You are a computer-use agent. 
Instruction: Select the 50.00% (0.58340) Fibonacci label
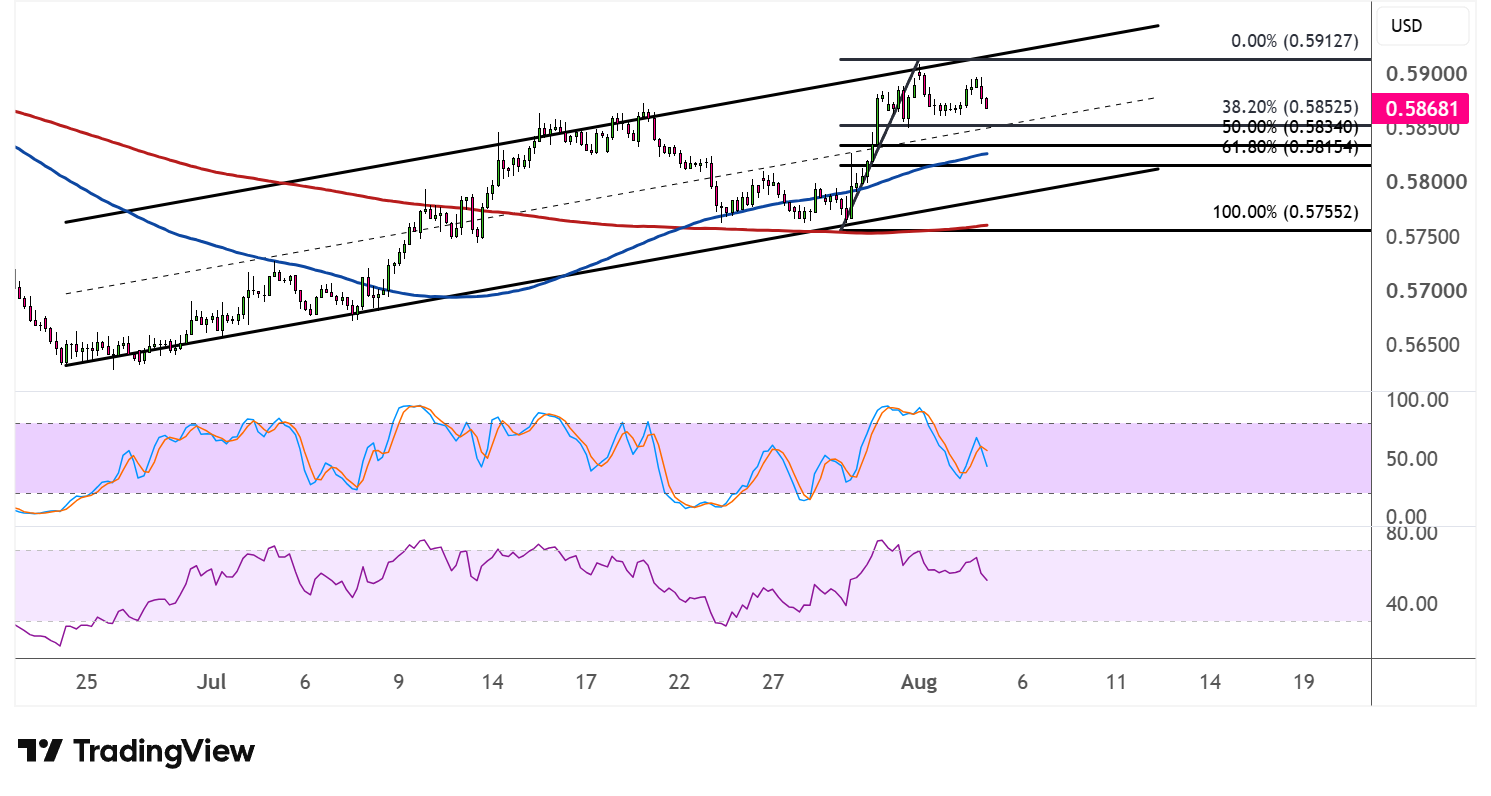(x=1290, y=127)
